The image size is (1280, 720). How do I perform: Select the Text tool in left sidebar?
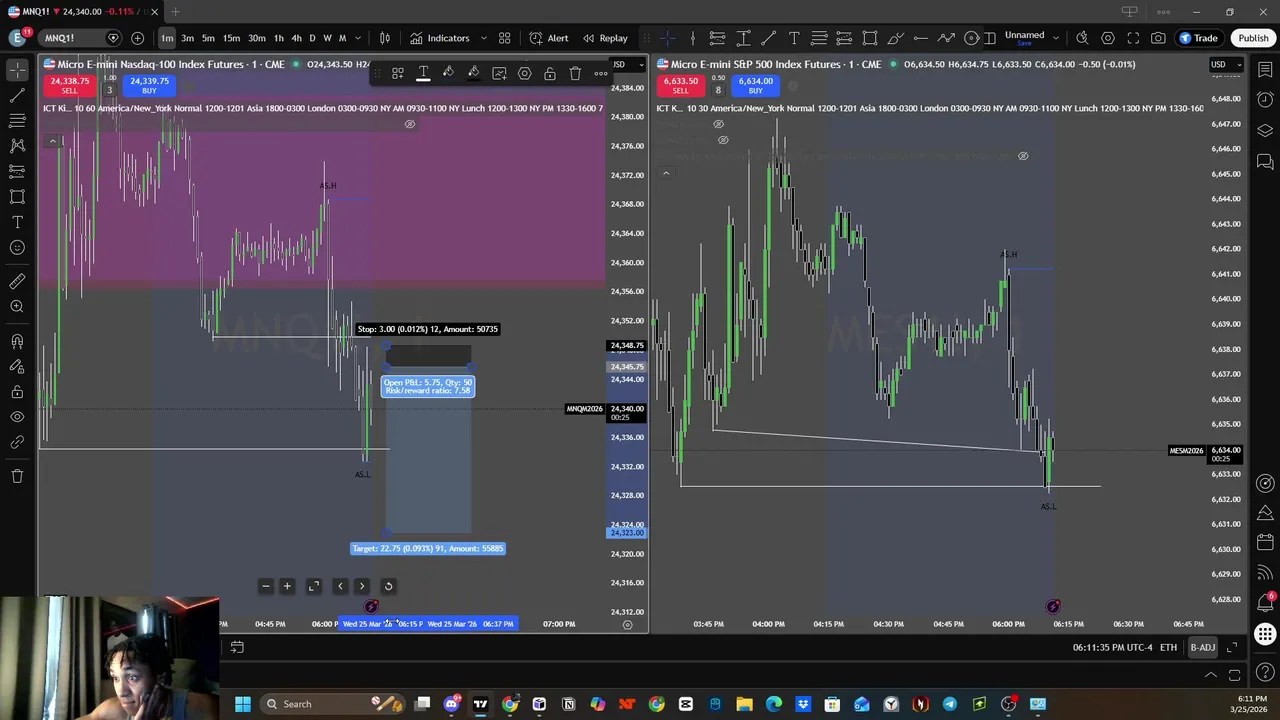[17, 222]
